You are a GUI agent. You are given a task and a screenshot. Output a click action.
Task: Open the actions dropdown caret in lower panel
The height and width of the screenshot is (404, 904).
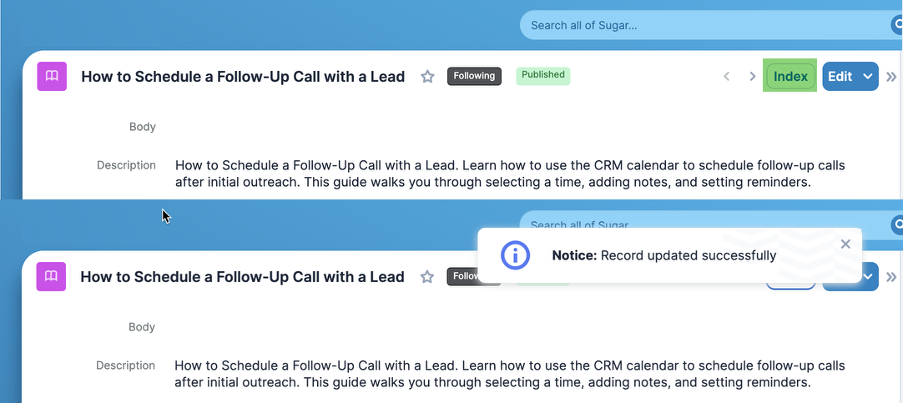[x=869, y=277]
